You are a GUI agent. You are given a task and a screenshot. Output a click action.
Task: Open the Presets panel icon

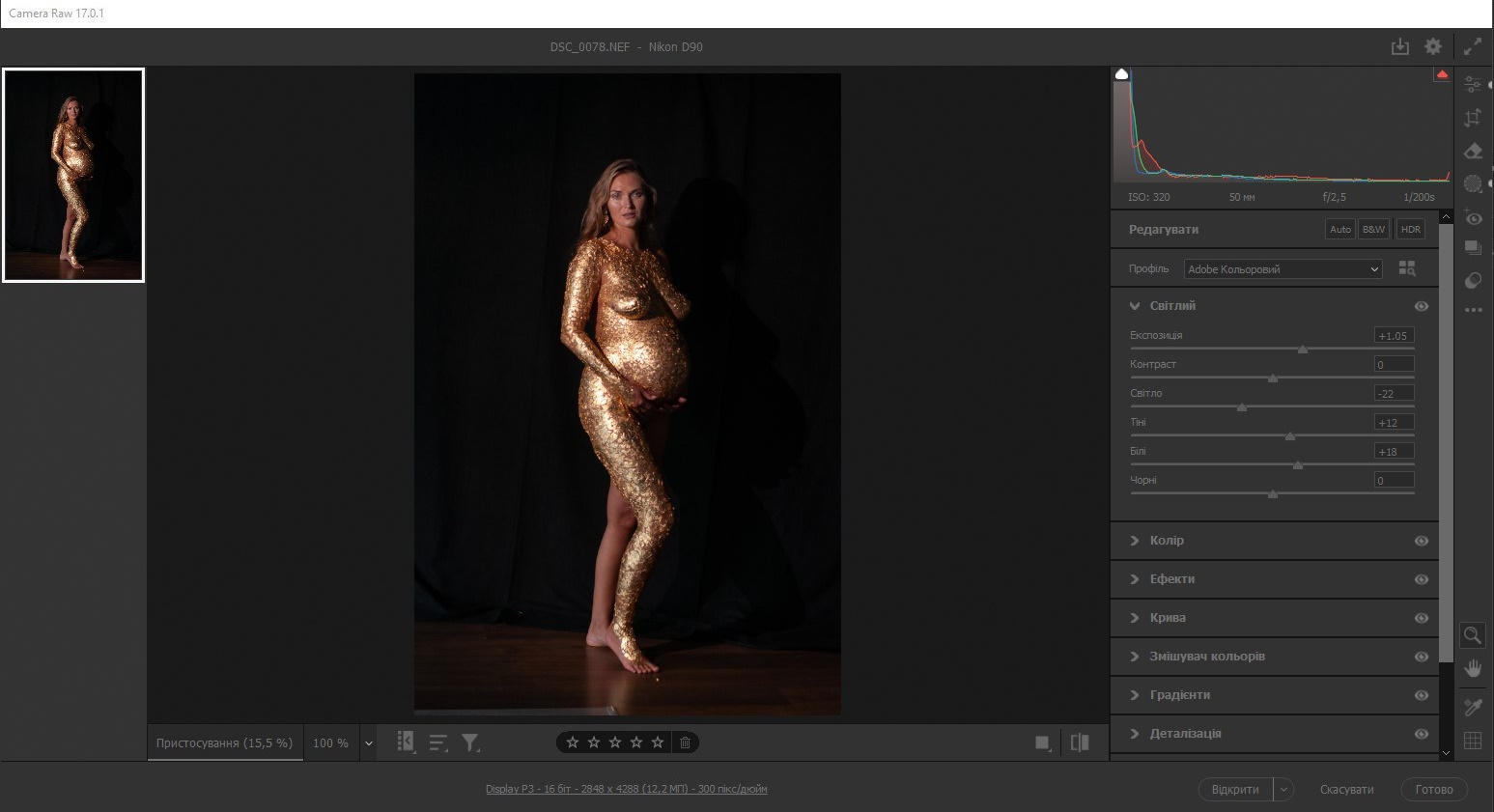(1473, 280)
